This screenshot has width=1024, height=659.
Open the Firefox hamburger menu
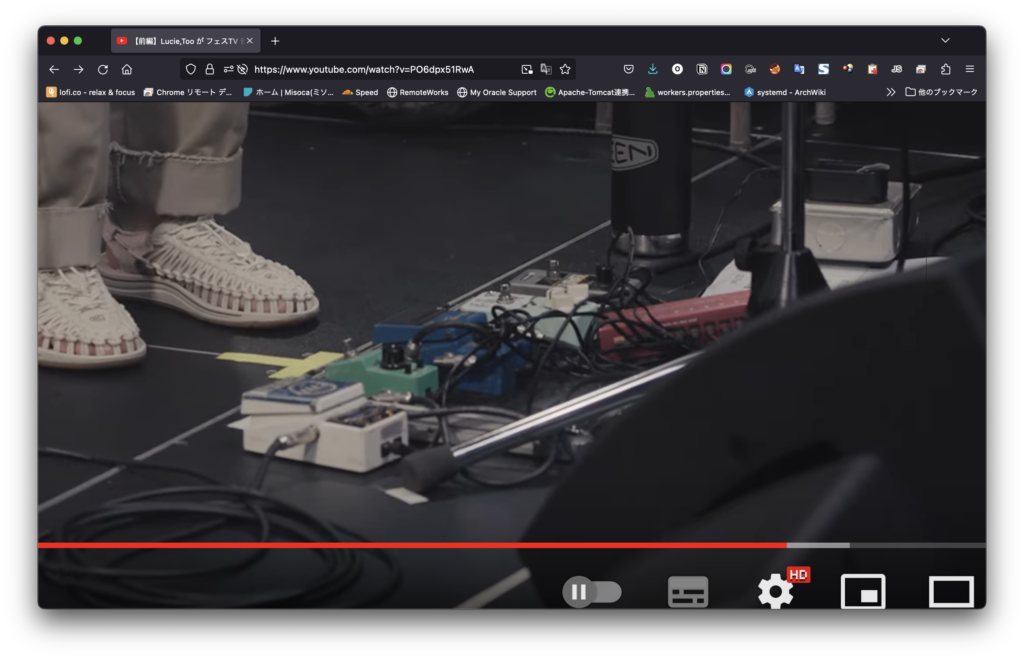pyautogui.click(x=969, y=69)
